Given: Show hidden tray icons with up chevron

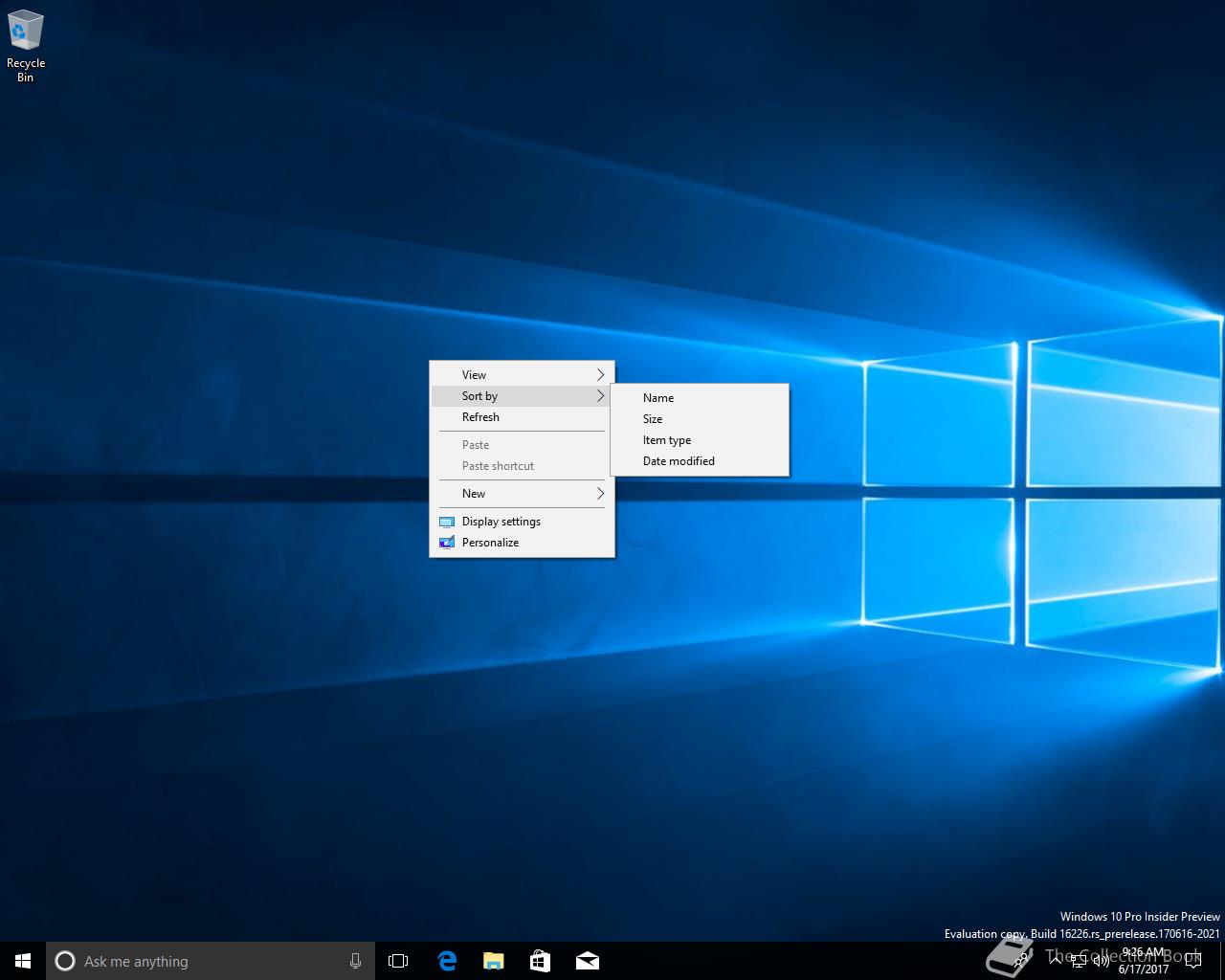Looking at the screenshot, I should tap(1056, 960).
